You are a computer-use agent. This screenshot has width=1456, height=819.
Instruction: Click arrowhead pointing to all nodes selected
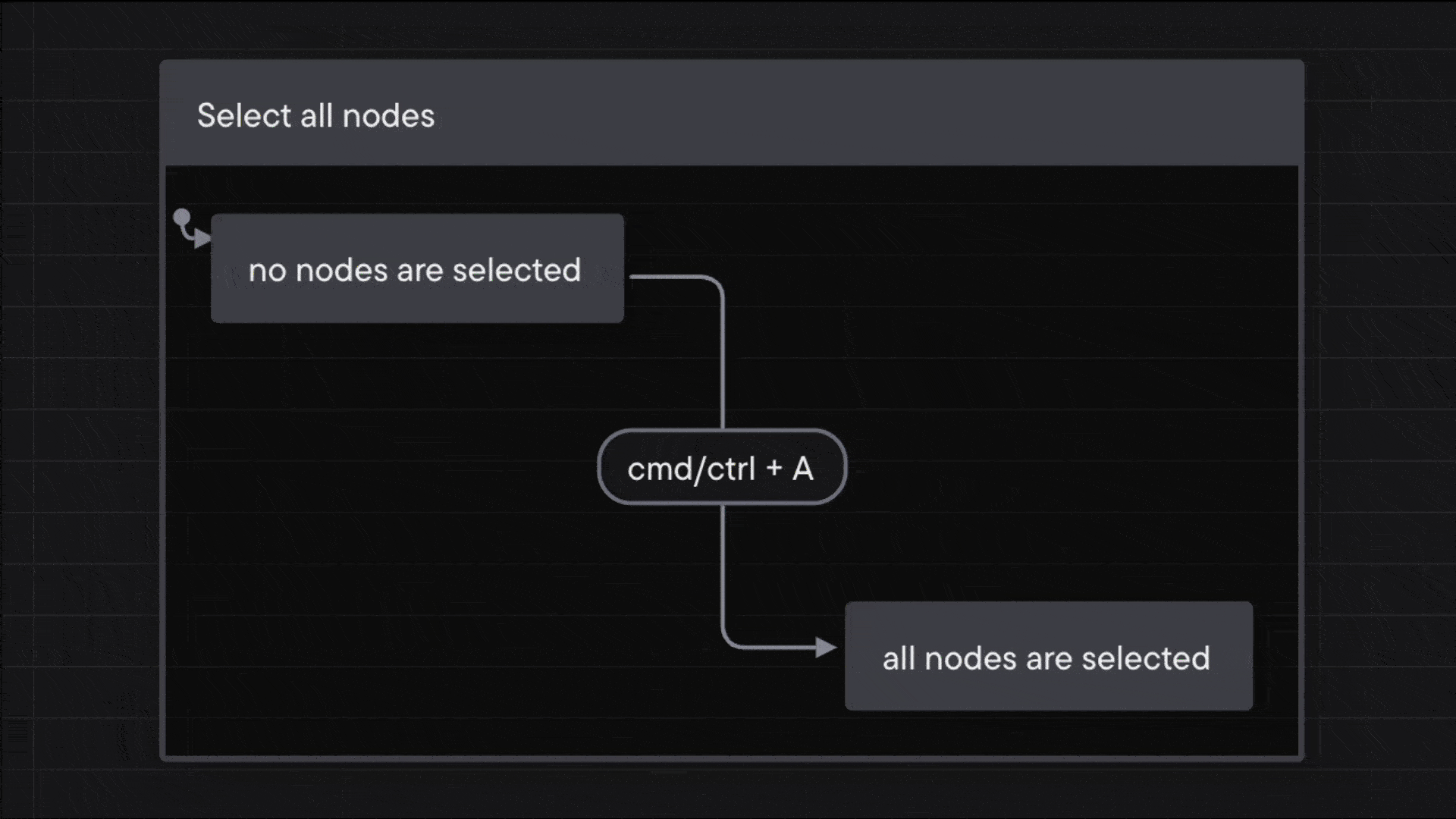[x=825, y=647]
